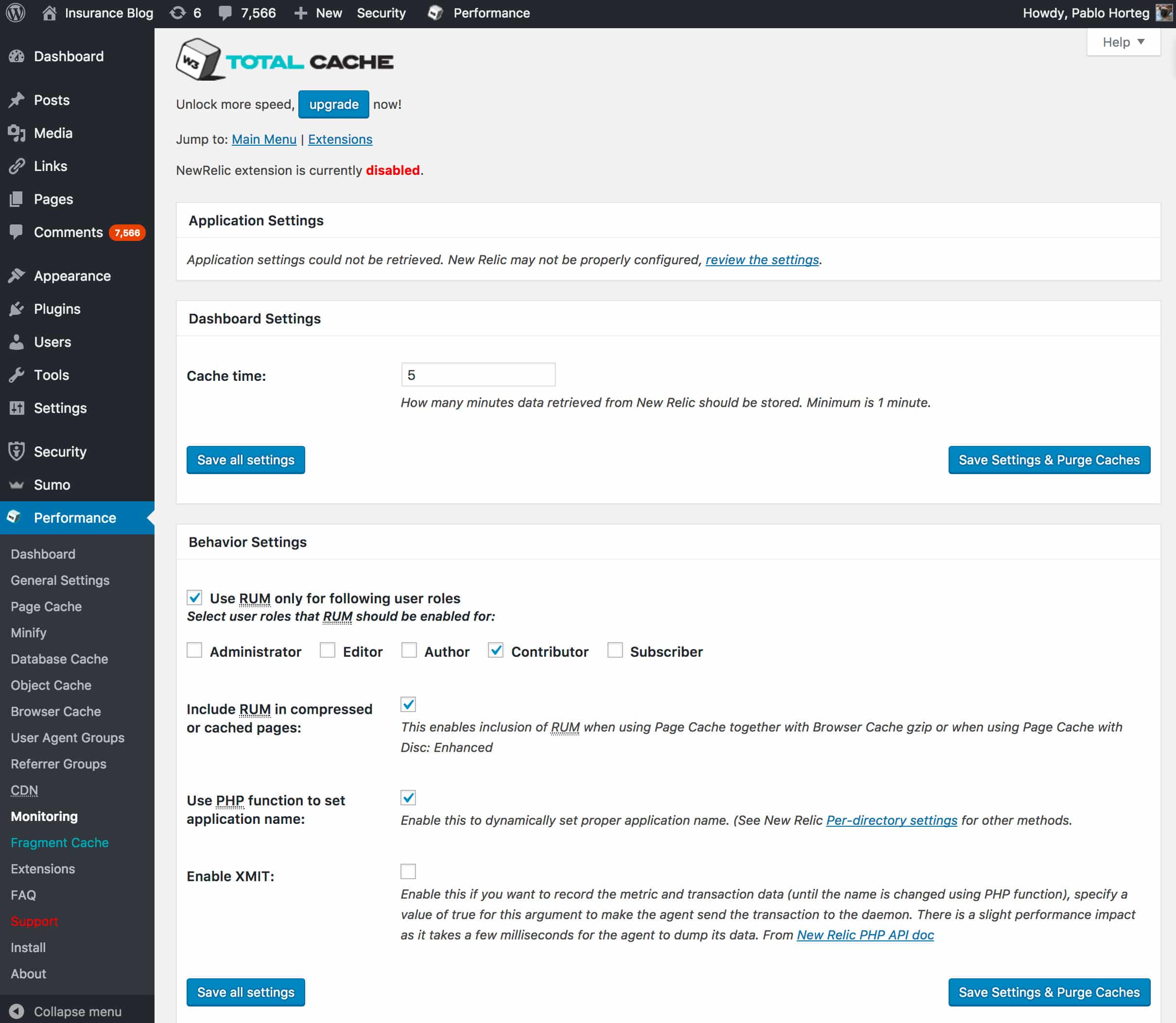
Task: Open the review the settings link
Action: (x=762, y=260)
